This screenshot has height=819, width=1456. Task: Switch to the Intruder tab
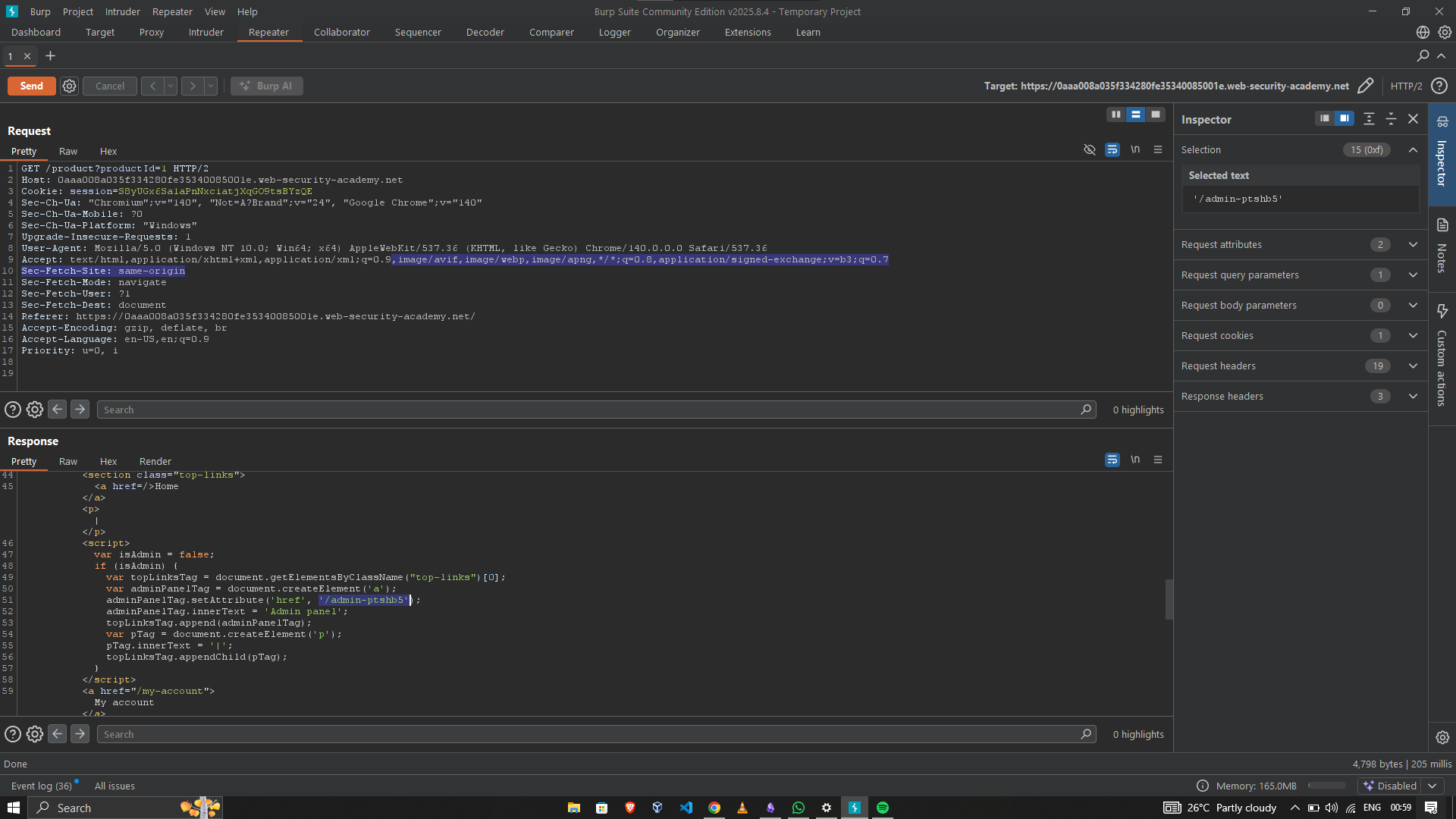(x=206, y=33)
